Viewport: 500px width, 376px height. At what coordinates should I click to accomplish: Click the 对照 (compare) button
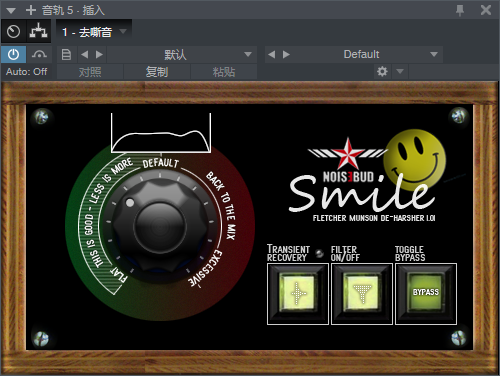click(x=90, y=72)
